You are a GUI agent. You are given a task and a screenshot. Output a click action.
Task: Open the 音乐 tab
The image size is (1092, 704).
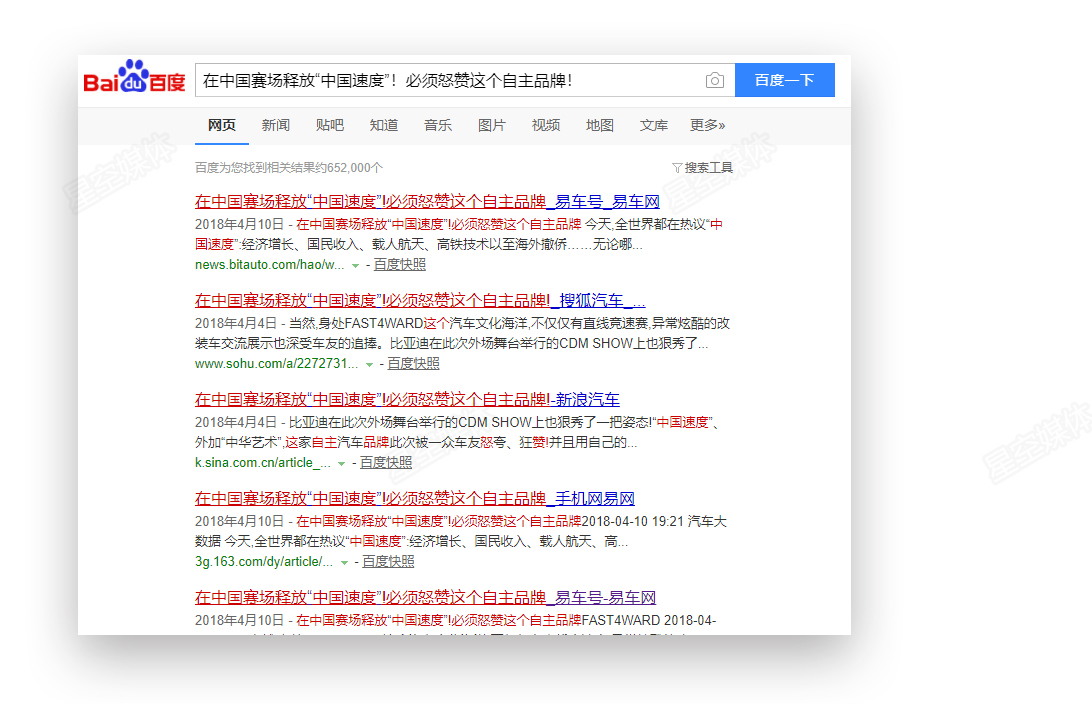438,125
